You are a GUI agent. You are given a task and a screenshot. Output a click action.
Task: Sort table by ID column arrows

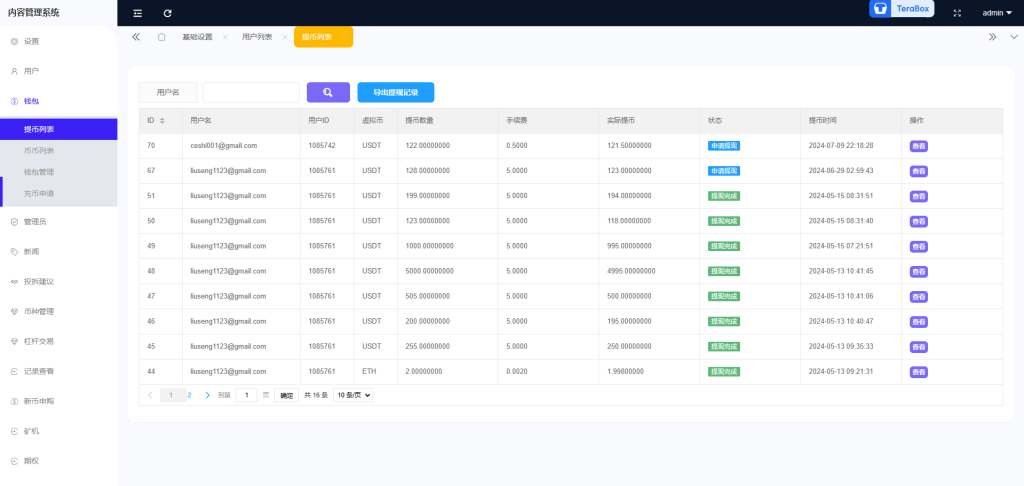[x=162, y=121]
